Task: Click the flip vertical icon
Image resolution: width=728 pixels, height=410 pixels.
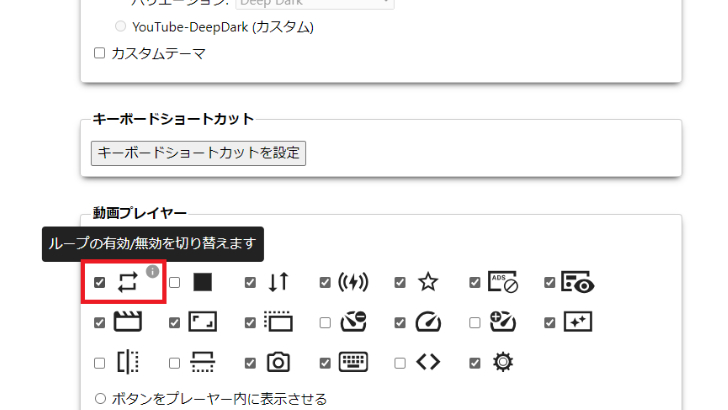Action: coord(202,362)
